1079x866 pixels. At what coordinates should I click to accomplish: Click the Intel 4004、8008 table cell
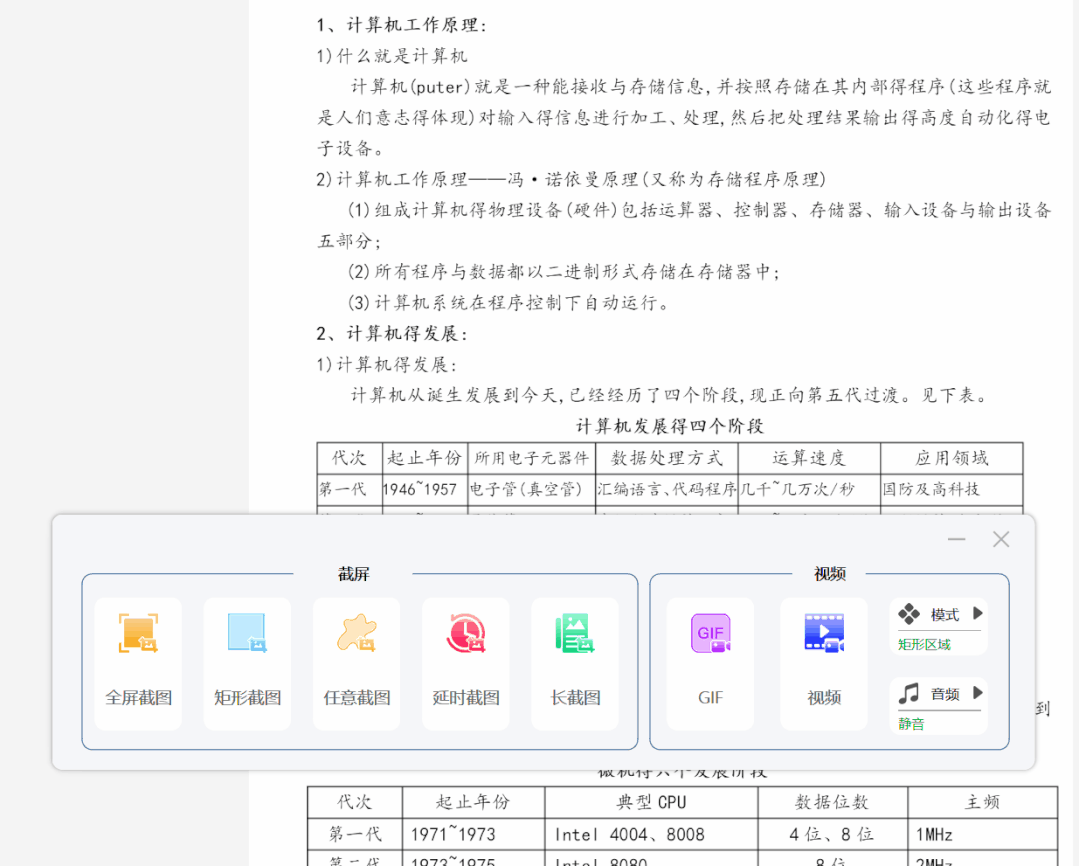[630, 834]
